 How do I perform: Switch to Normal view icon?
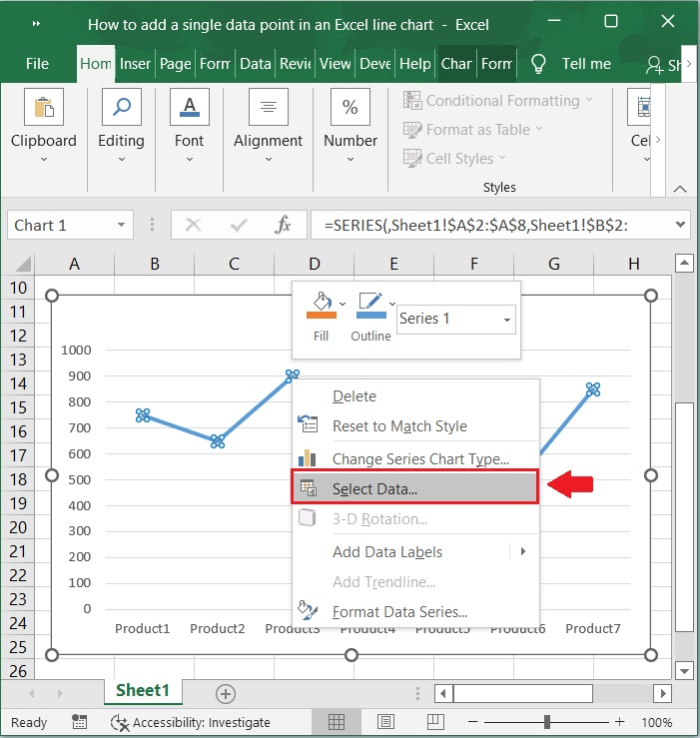pyautogui.click(x=336, y=722)
